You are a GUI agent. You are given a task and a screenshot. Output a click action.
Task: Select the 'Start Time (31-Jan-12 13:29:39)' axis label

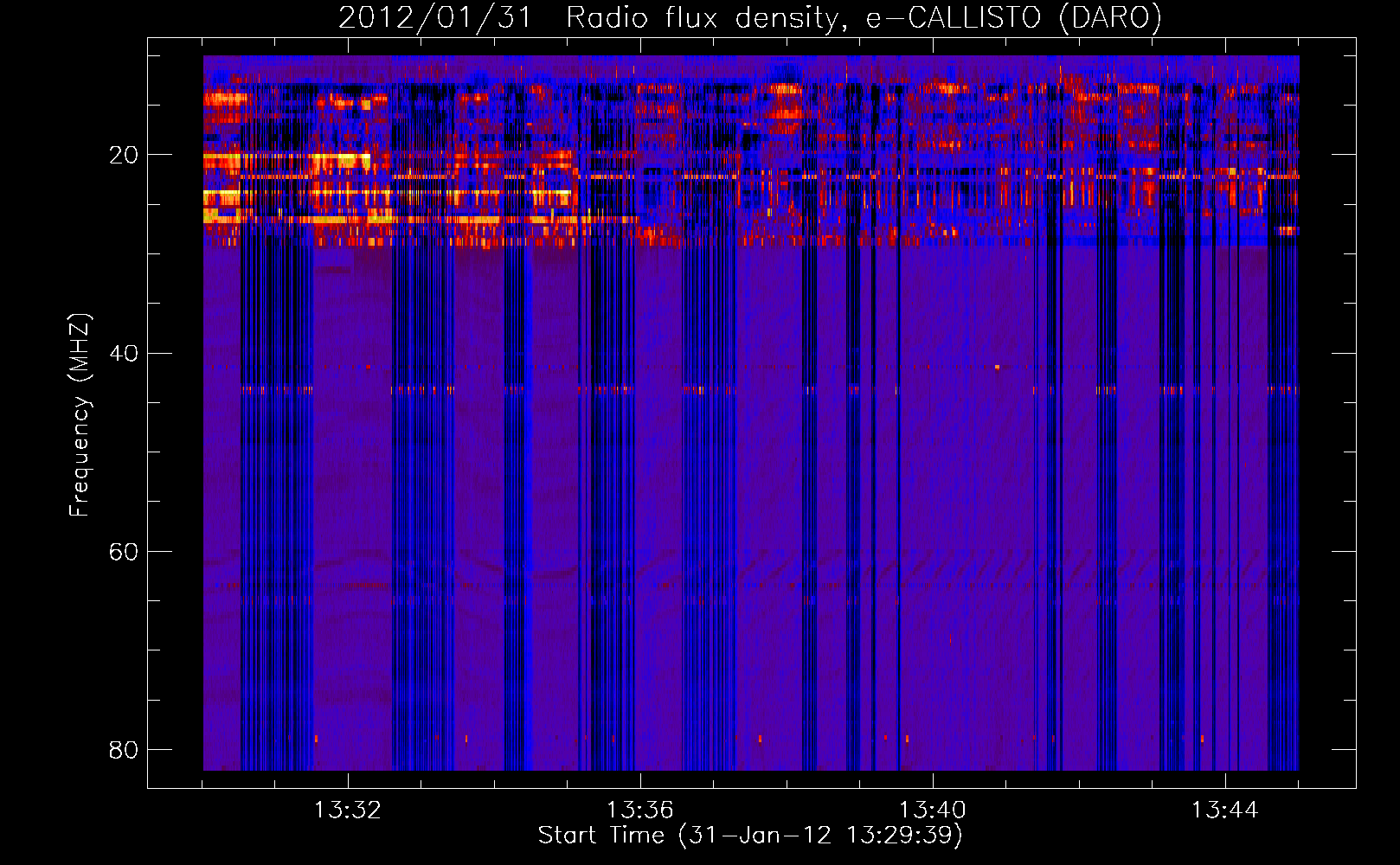[x=750, y=836]
